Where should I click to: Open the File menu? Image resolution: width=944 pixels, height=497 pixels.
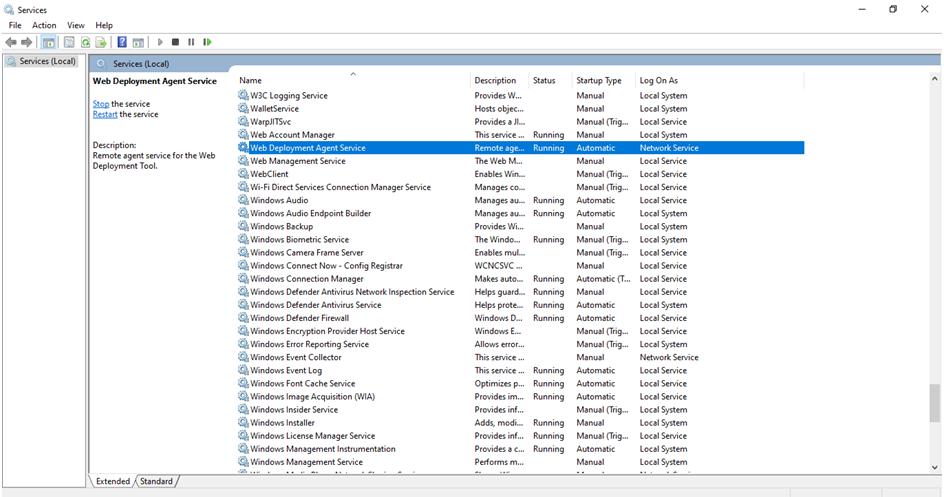pos(15,25)
